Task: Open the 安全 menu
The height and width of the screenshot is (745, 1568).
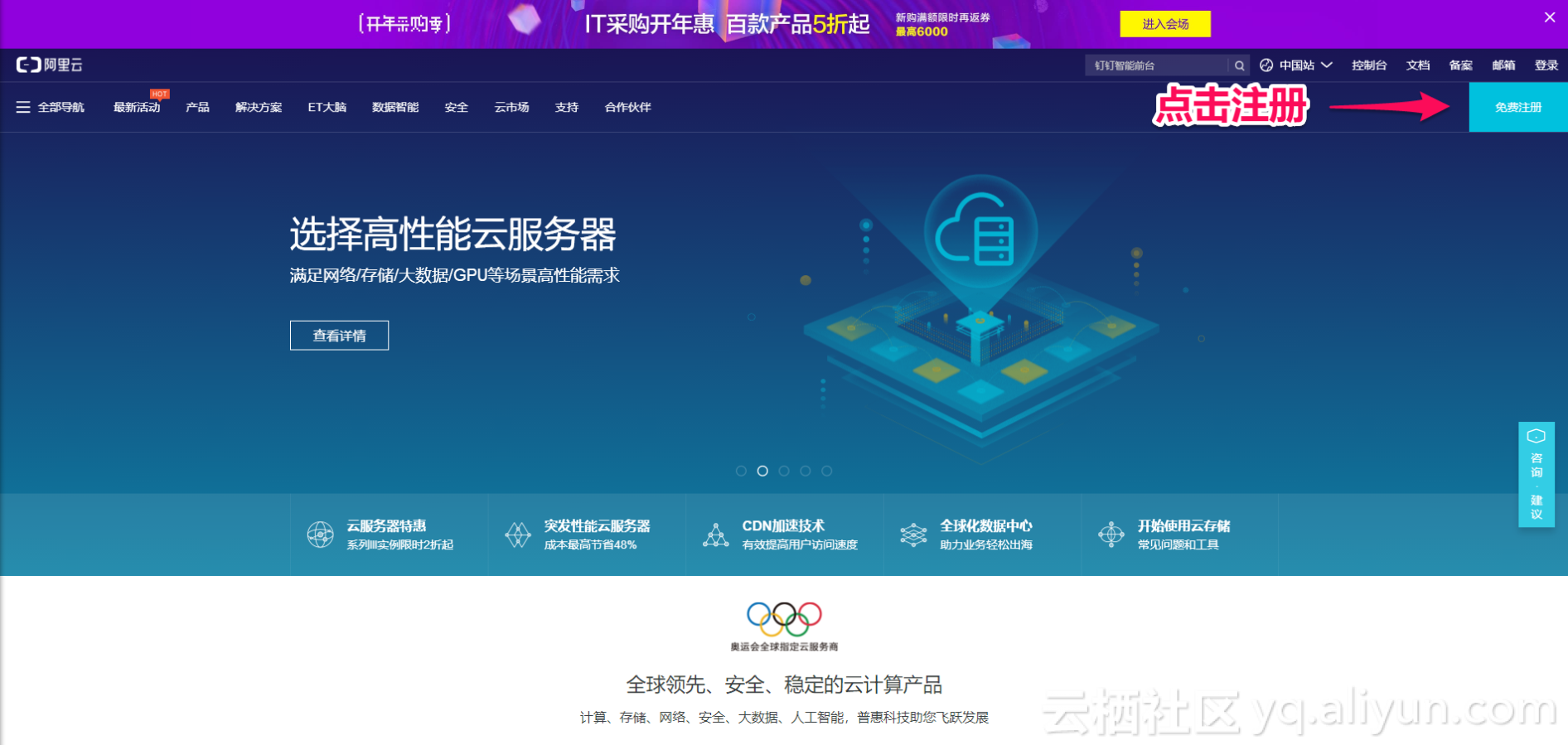Action: point(456,107)
